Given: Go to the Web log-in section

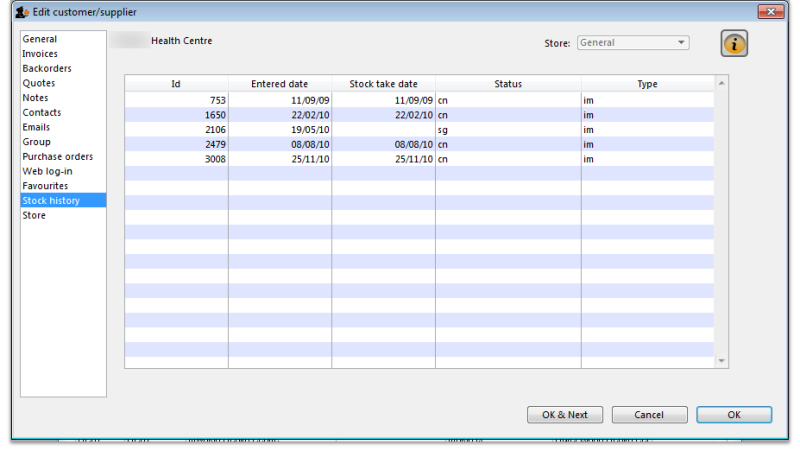Looking at the screenshot, I should (47, 172).
